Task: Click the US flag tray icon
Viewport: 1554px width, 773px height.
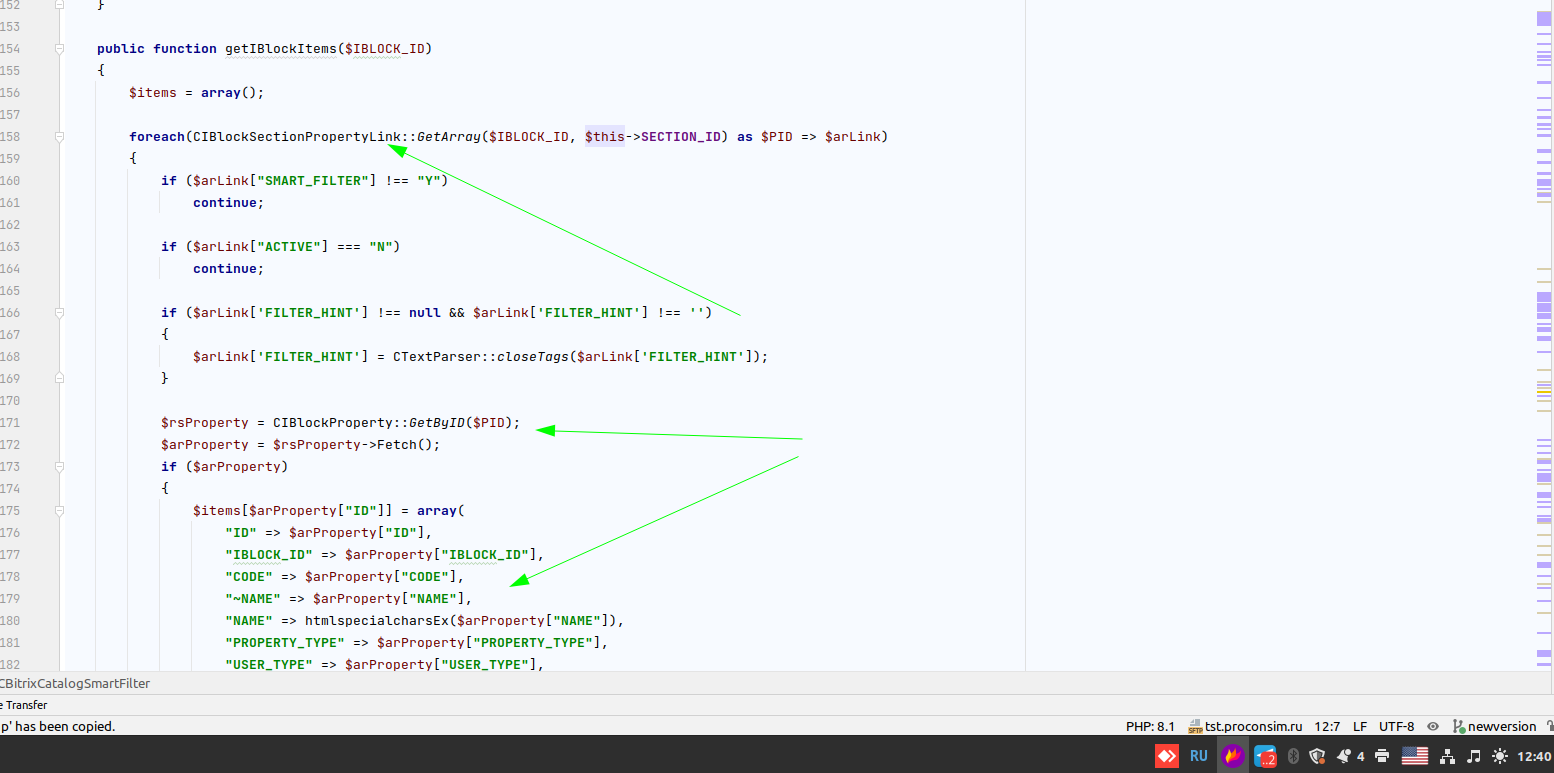Action: tap(1414, 756)
